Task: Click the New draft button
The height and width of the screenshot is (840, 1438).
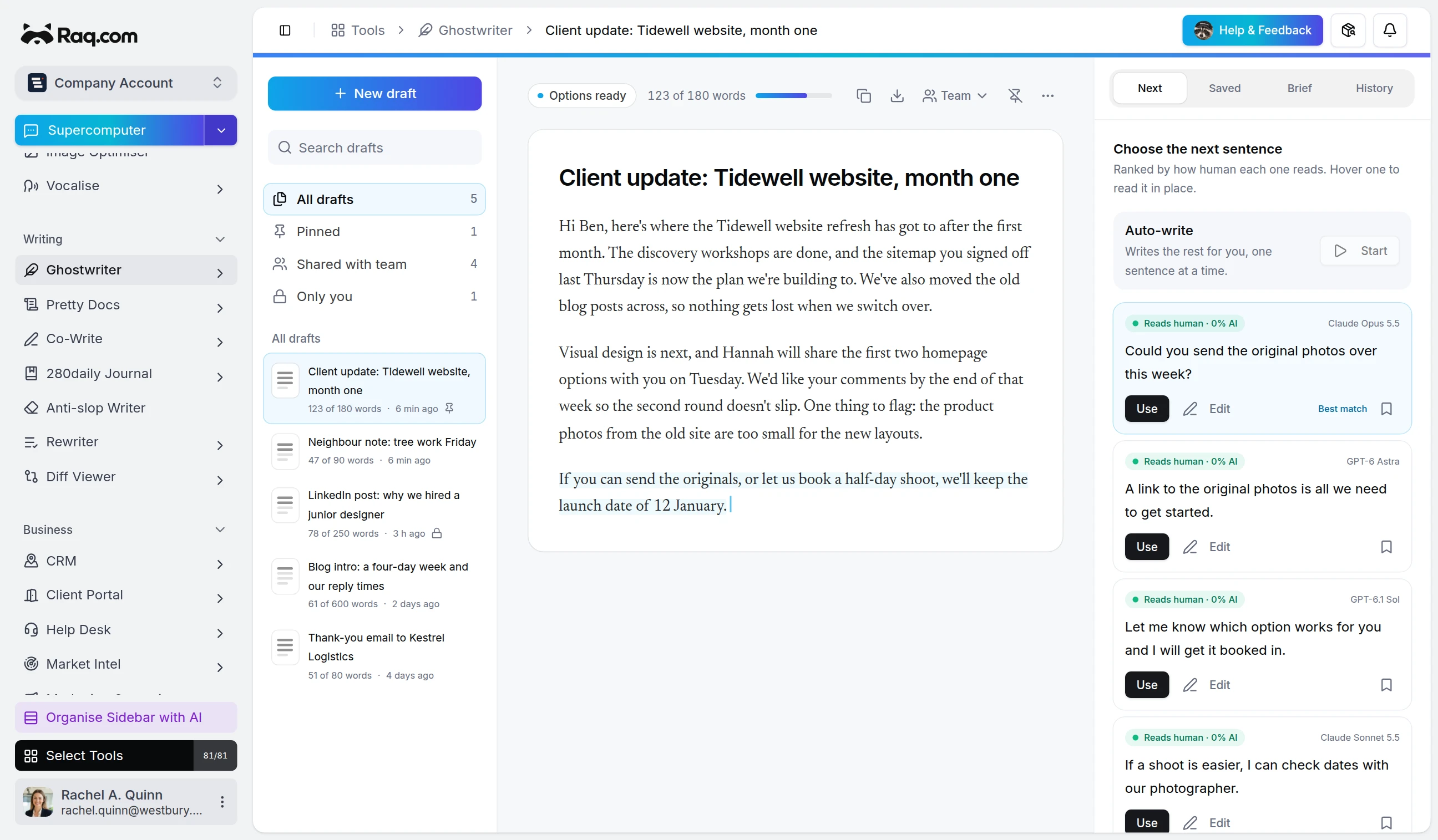Action: [x=374, y=94]
